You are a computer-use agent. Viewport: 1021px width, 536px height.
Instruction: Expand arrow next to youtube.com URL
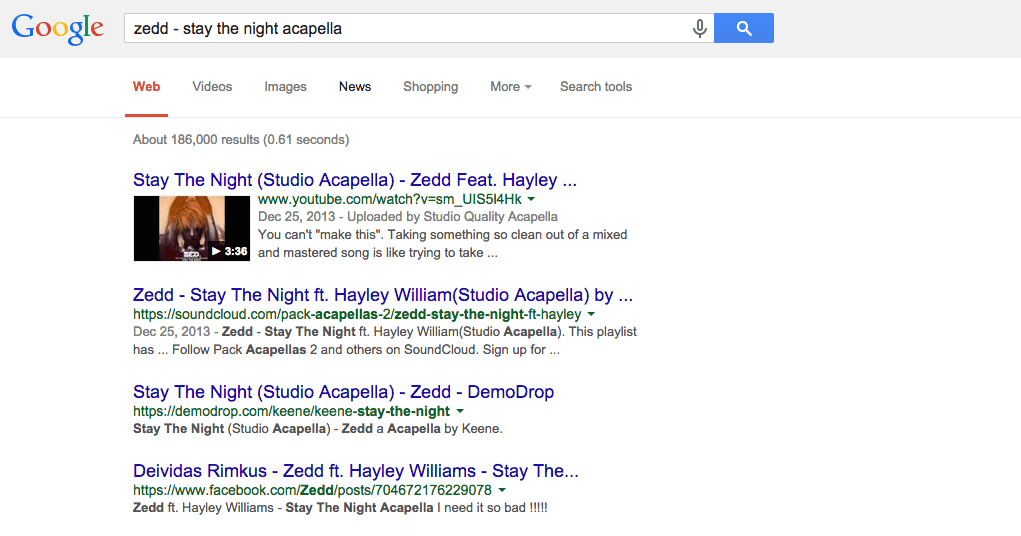point(531,199)
